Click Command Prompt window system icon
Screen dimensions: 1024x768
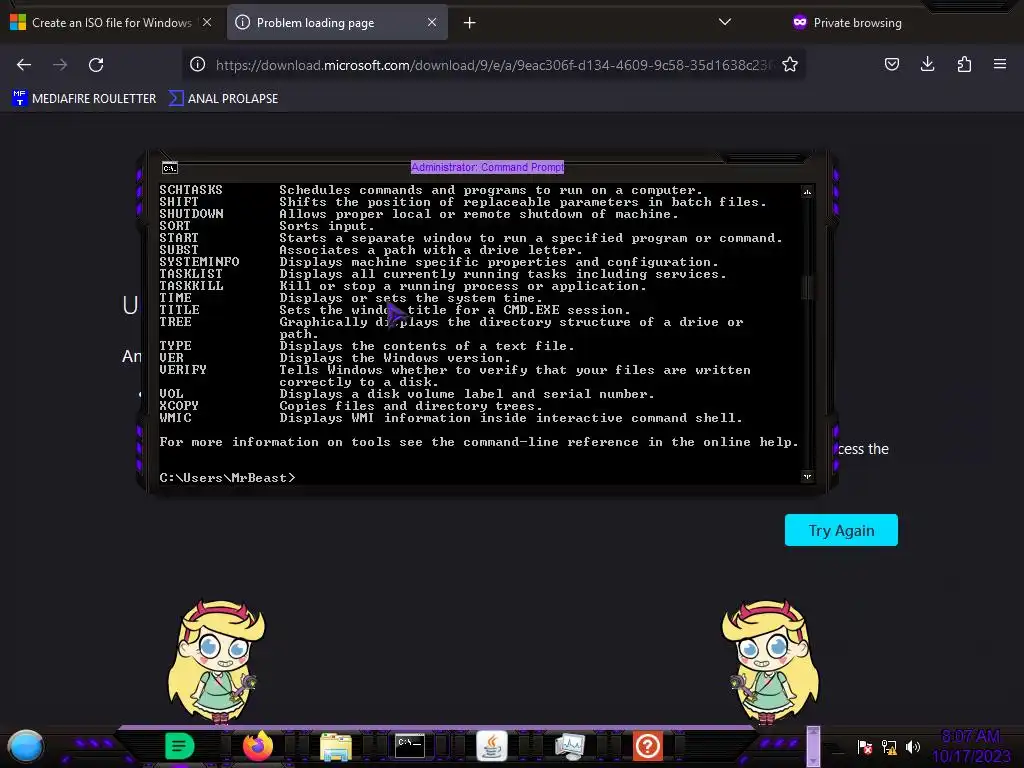coord(170,168)
